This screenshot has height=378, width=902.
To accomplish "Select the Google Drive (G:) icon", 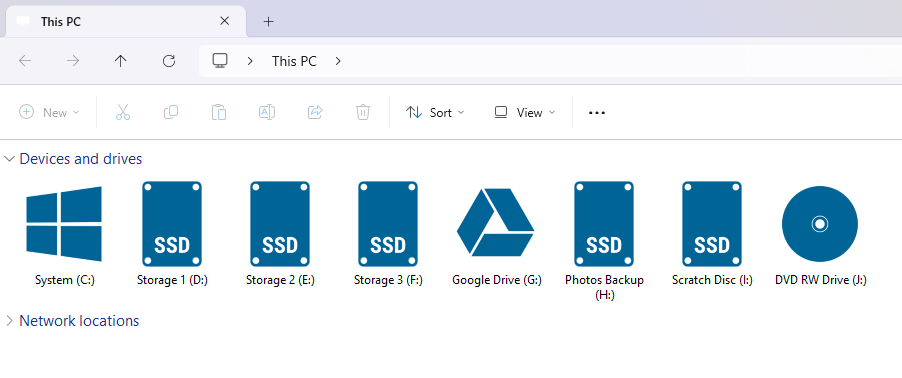I will [x=496, y=222].
